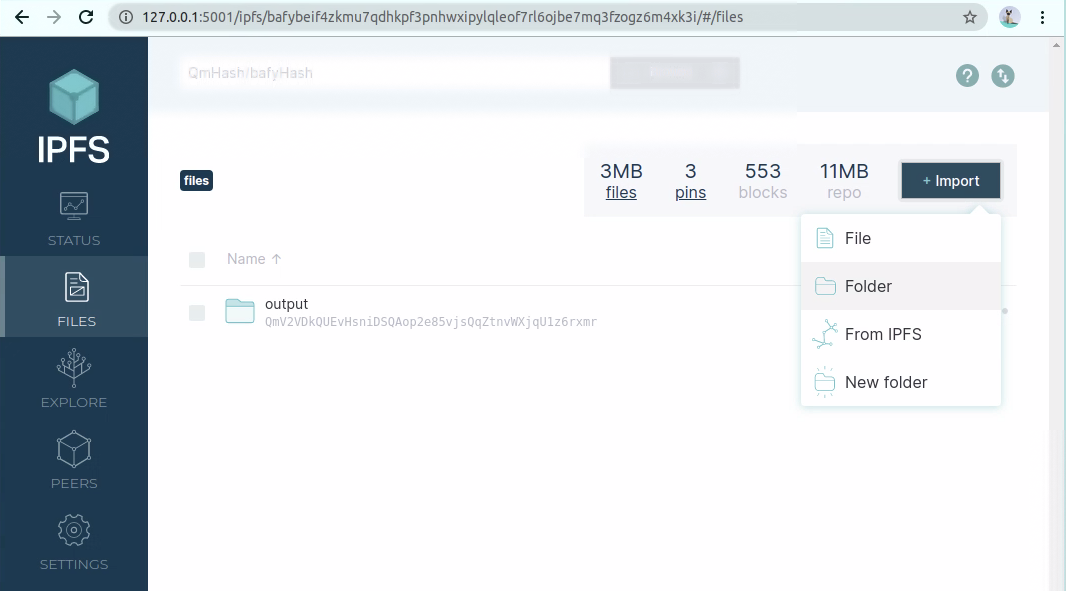Select From IPFS in the Import menu
This screenshot has width=1066, height=591.
coord(901,335)
